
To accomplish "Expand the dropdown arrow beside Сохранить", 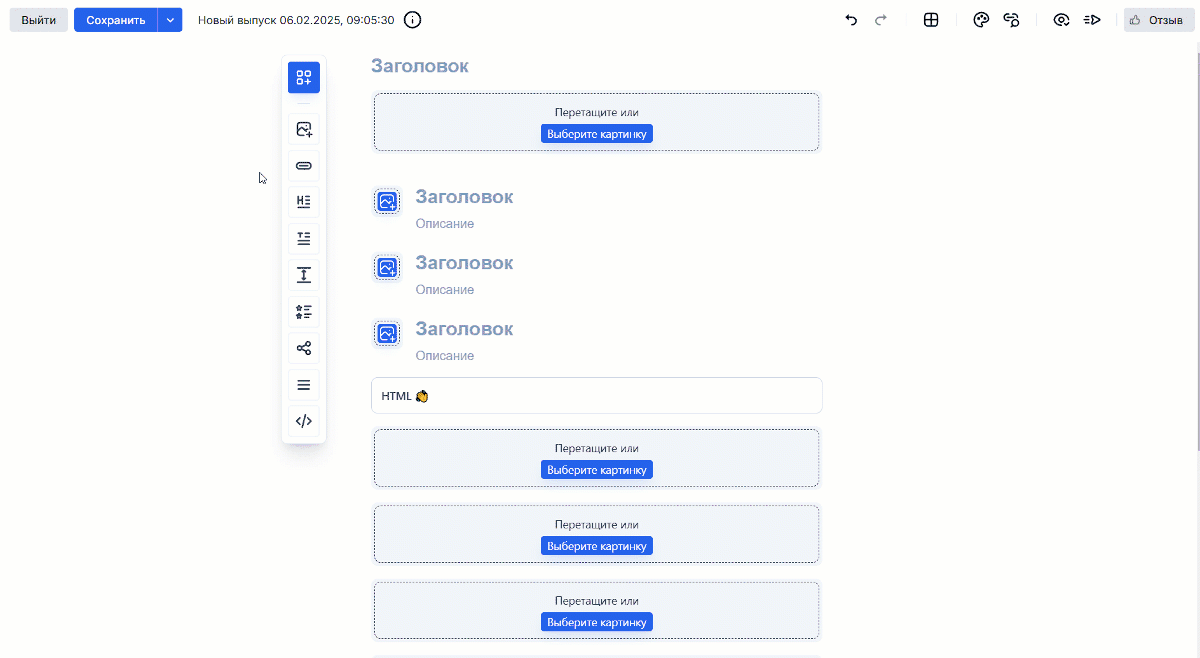I will click(x=170, y=20).
